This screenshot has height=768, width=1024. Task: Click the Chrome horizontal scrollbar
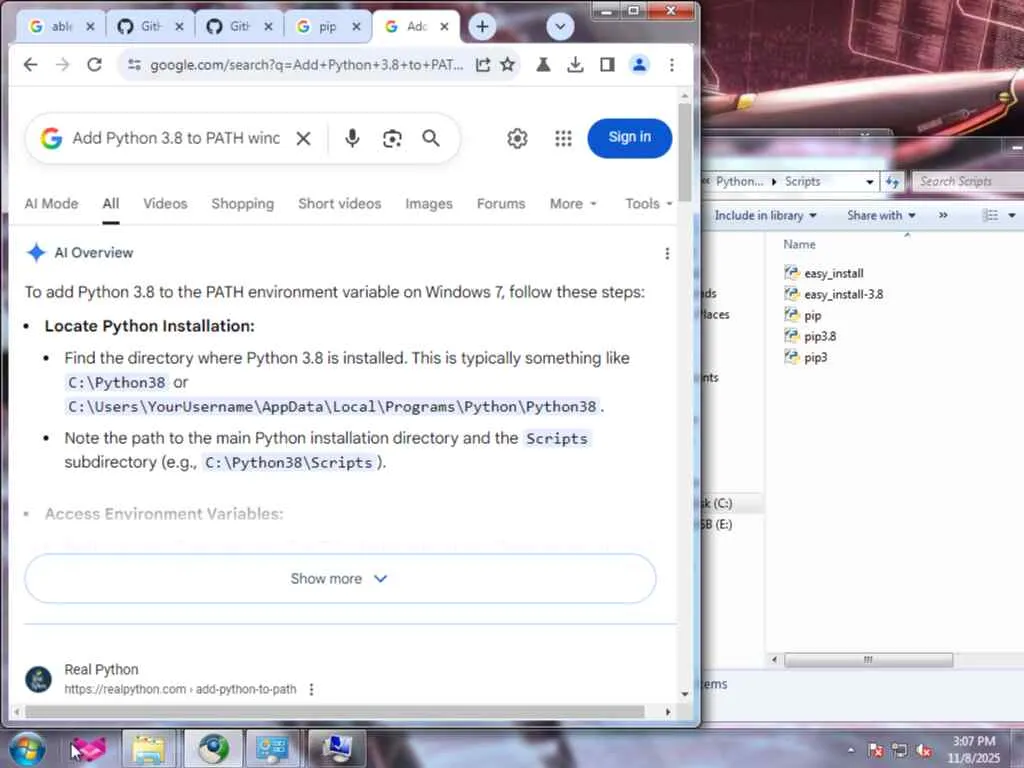(x=335, y=711)
